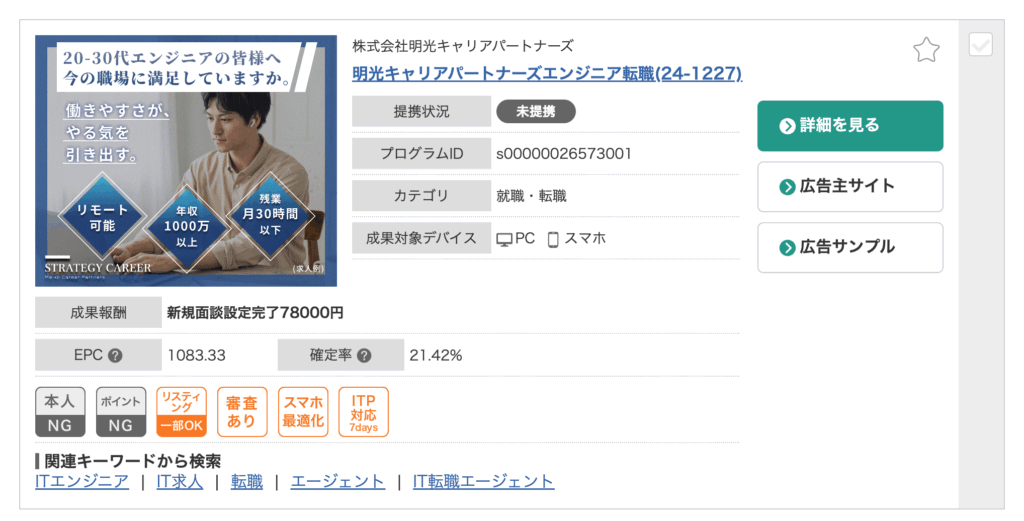This screenshot has width=1024, height=521.
Task: Search by エージェント keyword link
Action: (338, 482)
